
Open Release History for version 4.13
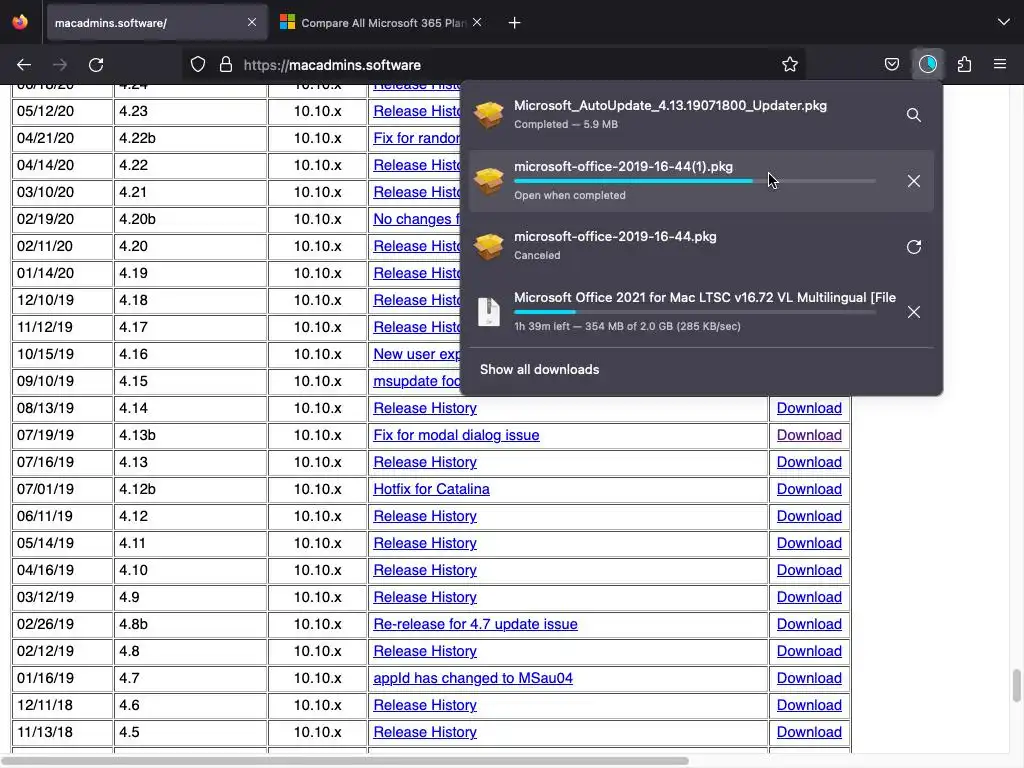click(425, 462)
